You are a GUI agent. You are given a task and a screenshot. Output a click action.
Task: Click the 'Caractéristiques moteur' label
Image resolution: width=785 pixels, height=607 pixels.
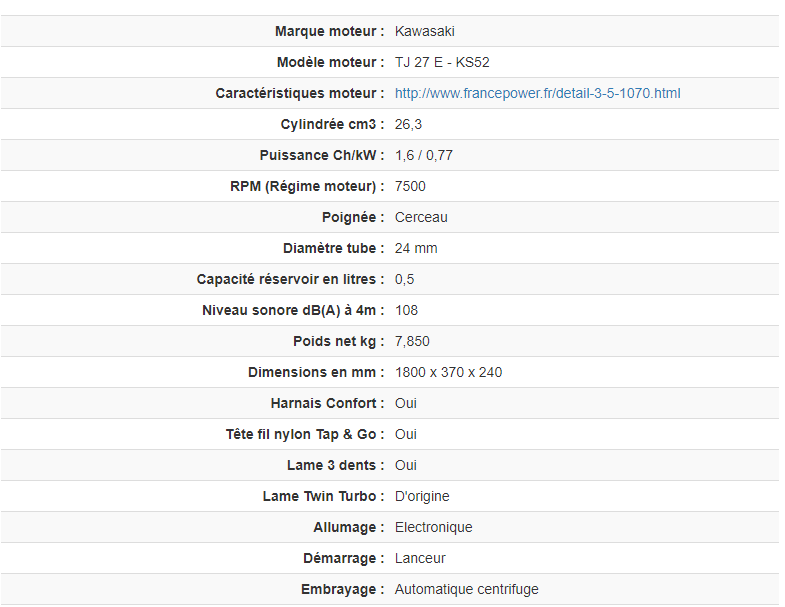[299, 93]
